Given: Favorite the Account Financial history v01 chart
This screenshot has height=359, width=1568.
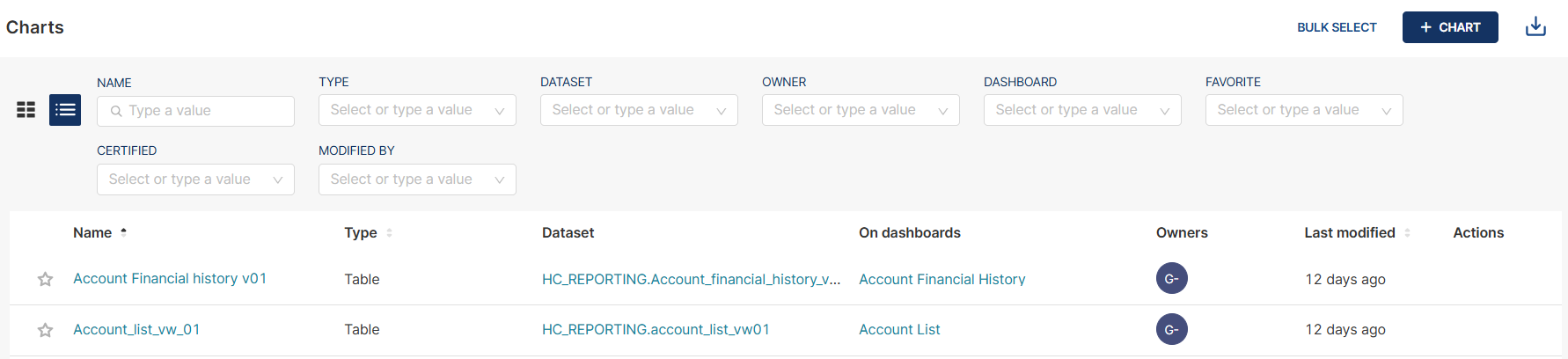Looking at the screenshot, I should (x=46, y=279).
